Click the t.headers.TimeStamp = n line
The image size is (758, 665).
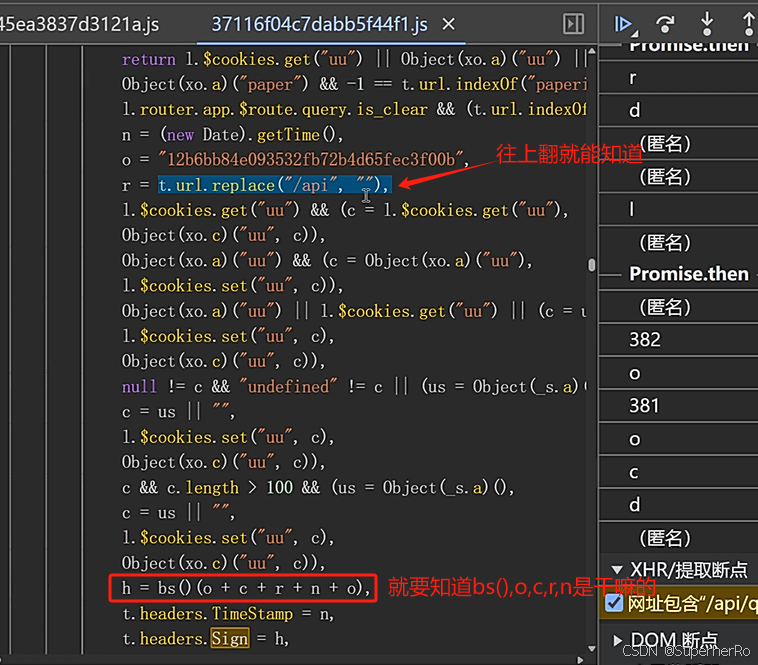coord(228,614)
